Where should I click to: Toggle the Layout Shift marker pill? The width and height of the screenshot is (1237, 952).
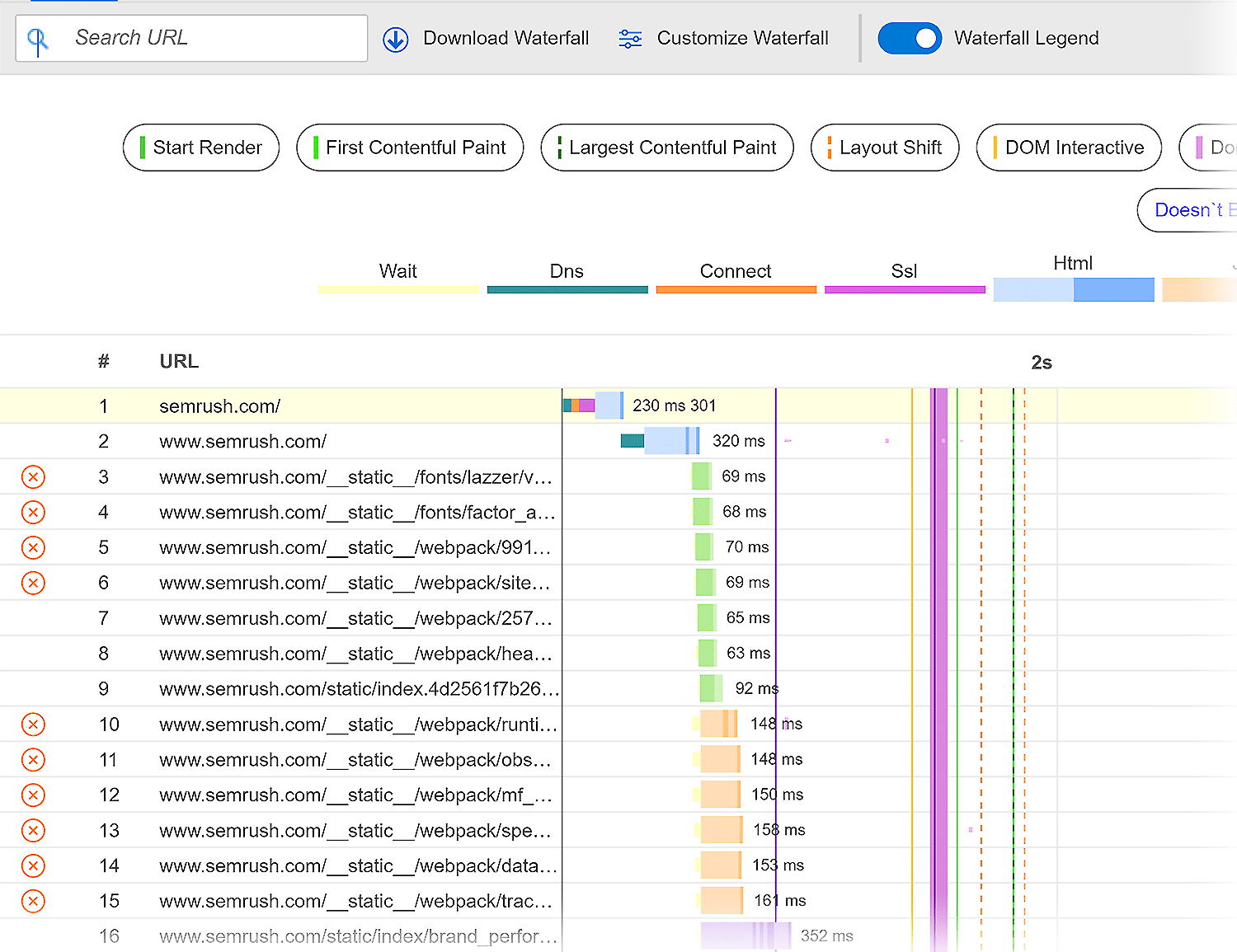(x=885, y=148)
